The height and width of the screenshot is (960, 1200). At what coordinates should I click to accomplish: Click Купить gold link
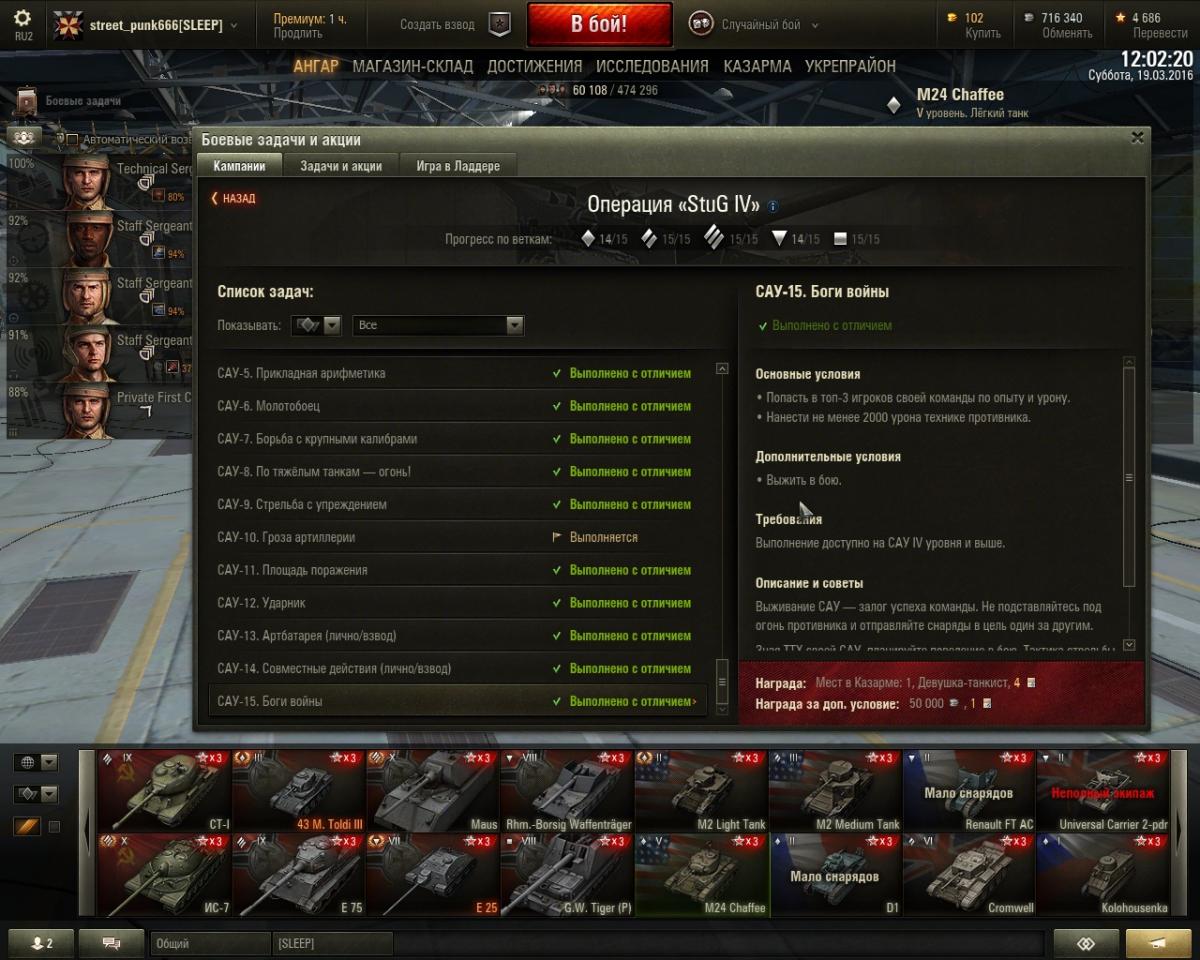983,33
